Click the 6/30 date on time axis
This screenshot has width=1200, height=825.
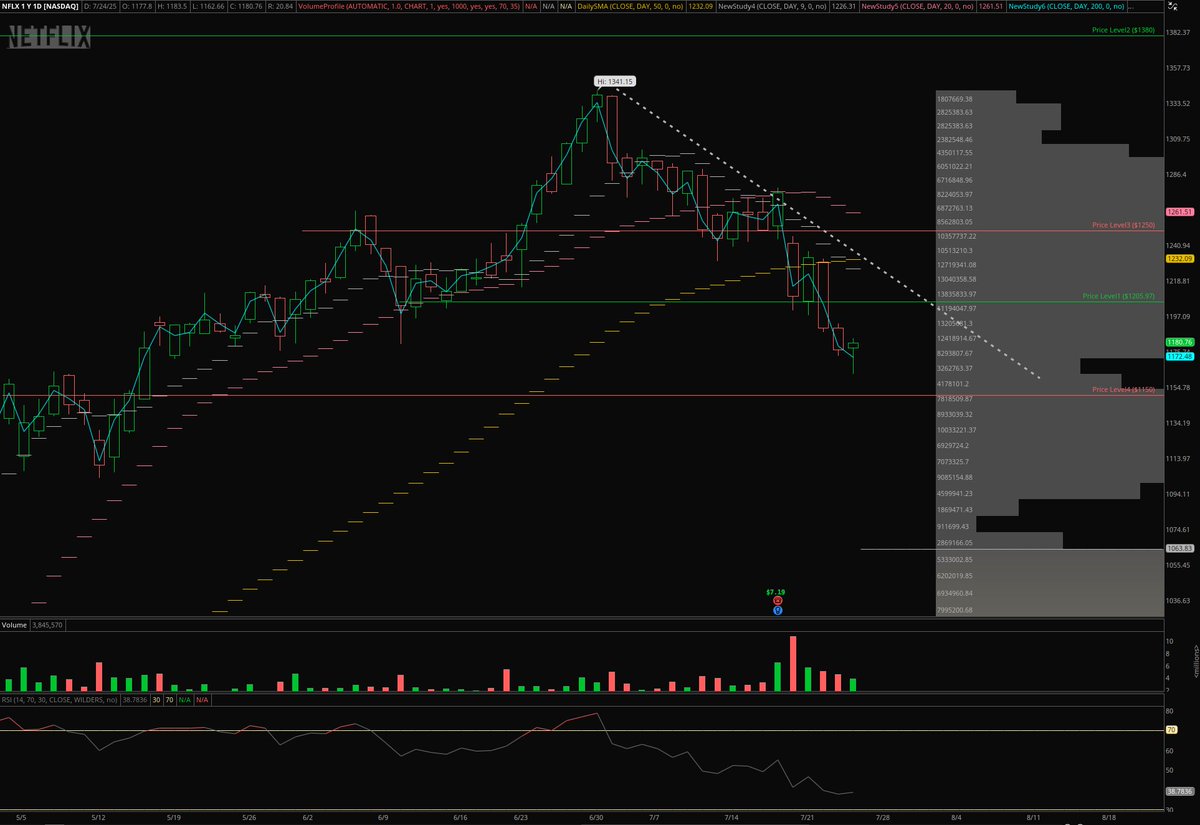596,817
